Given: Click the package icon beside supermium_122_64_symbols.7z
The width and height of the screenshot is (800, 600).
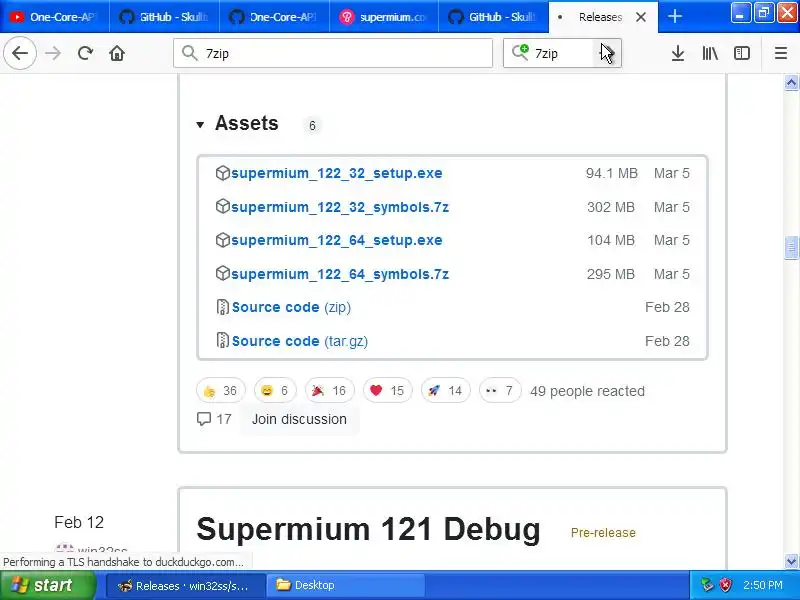Looking at the screenshot, I should 222,273.
